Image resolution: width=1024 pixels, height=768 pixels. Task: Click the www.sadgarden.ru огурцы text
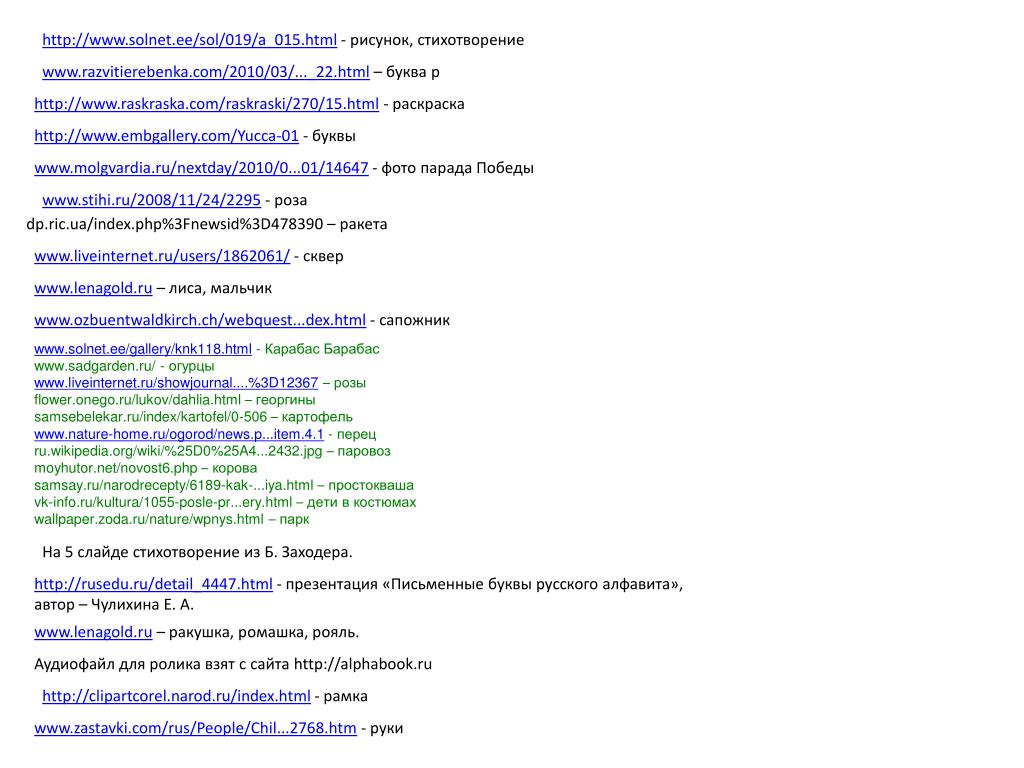[124, 366]
